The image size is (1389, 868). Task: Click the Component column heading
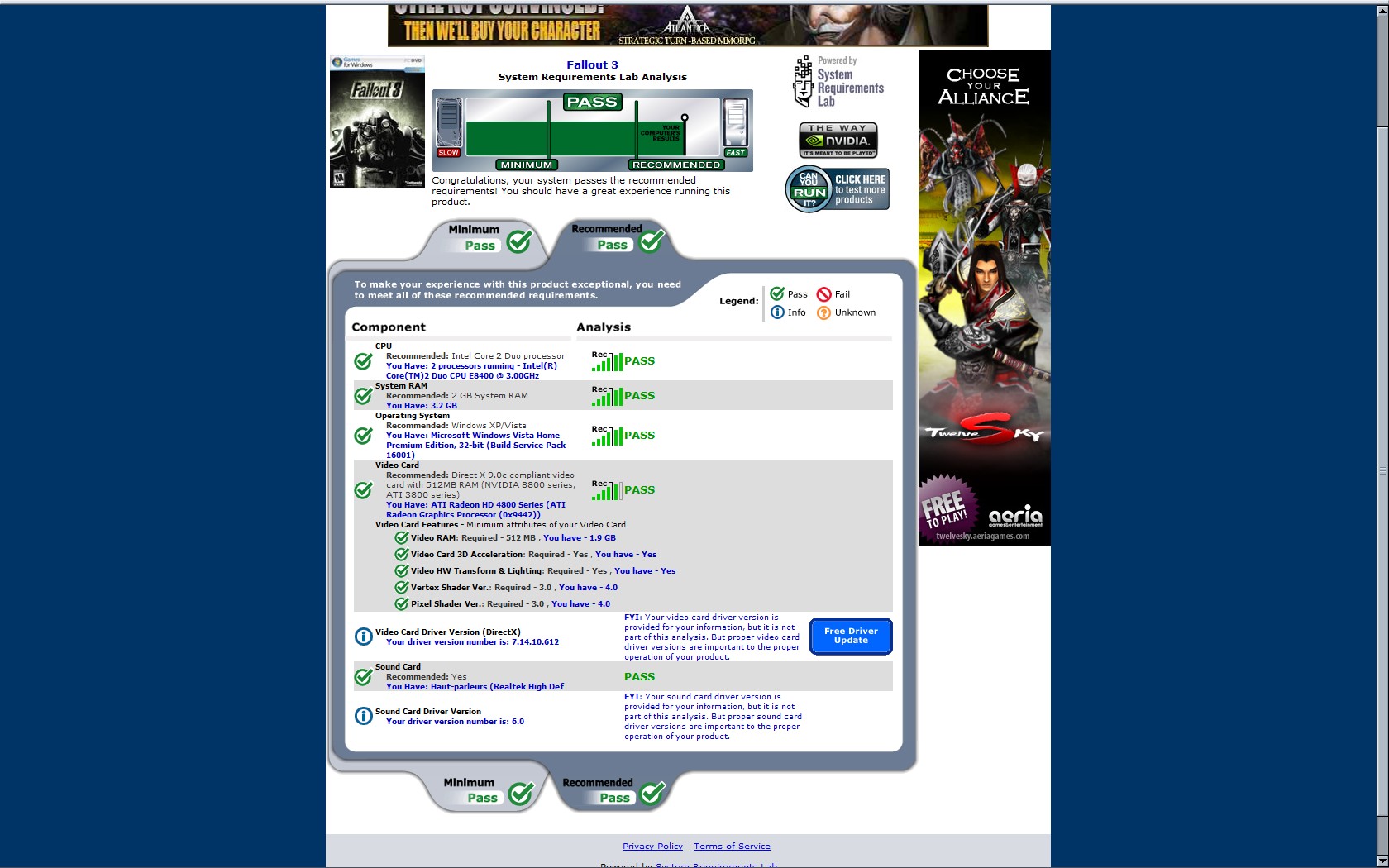389,327
